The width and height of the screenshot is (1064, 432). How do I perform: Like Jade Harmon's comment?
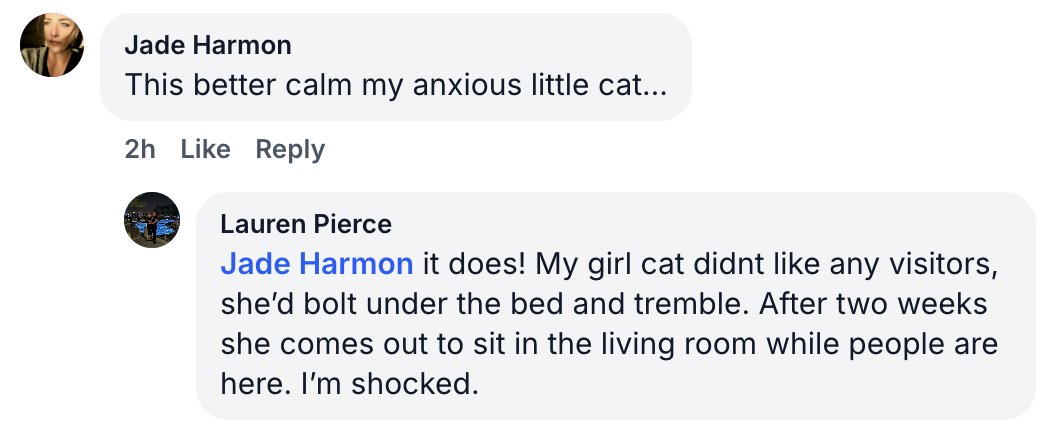(x=206, y=150)
